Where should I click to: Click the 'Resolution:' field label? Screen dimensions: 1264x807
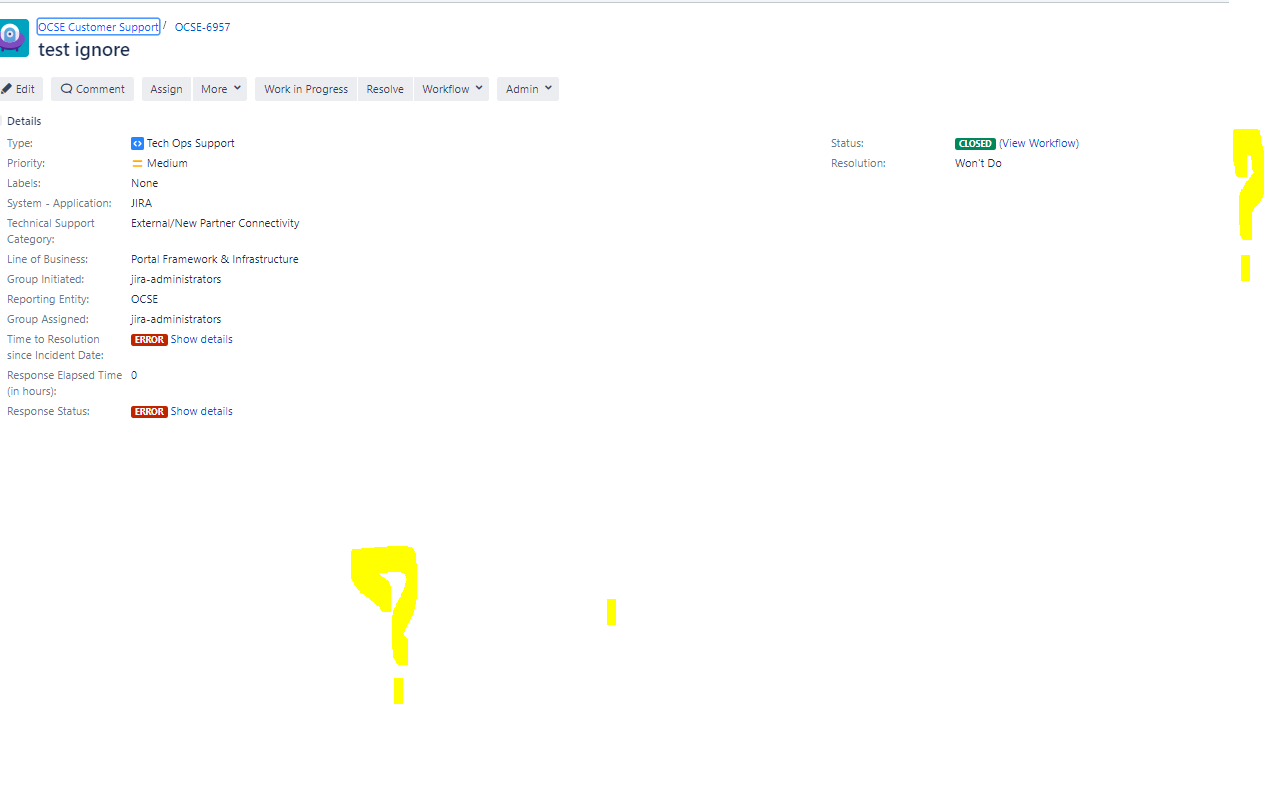pyautogui.click(x=858, y=163)
